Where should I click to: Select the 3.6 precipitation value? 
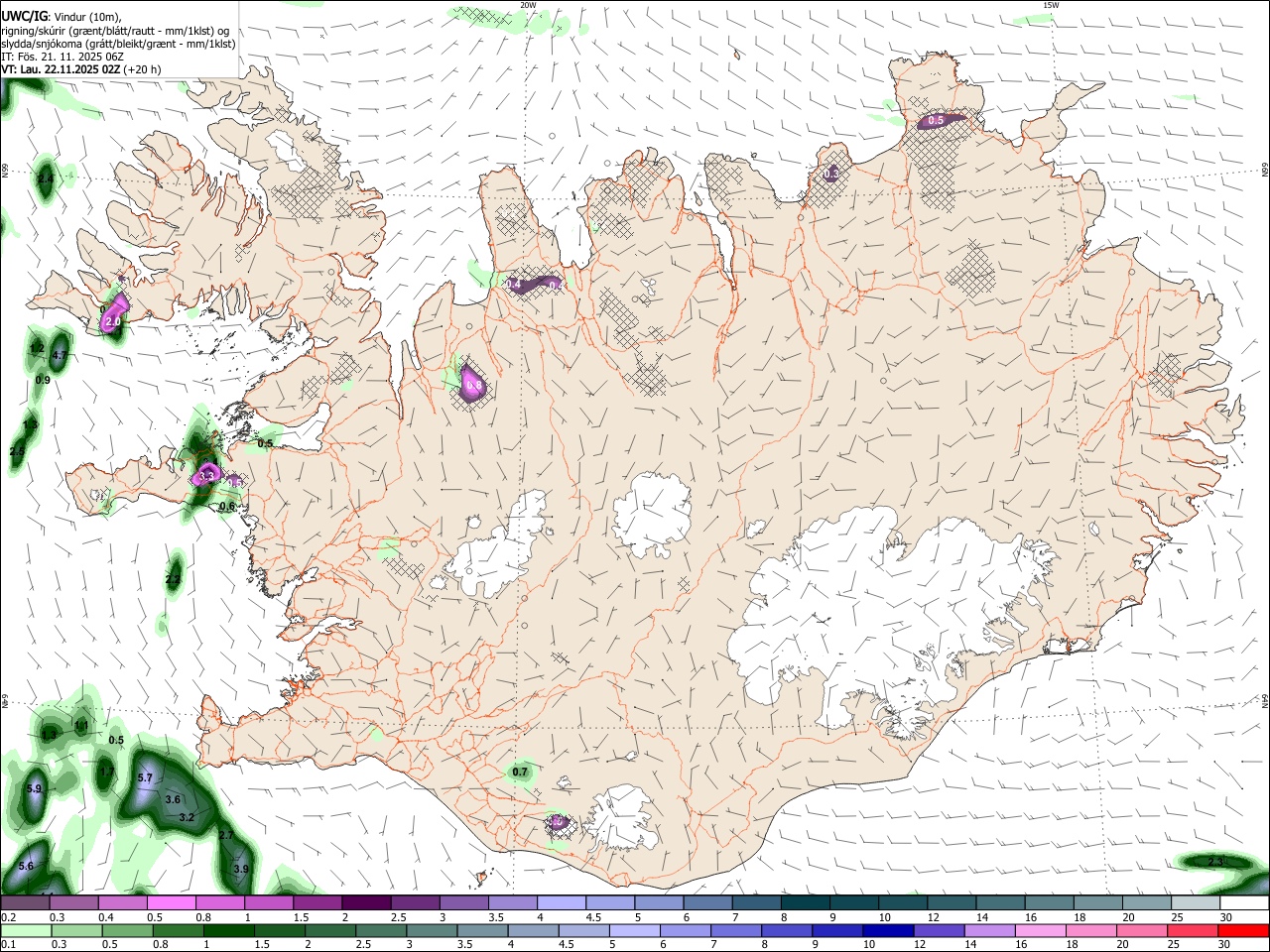click(x=173, y=799)
